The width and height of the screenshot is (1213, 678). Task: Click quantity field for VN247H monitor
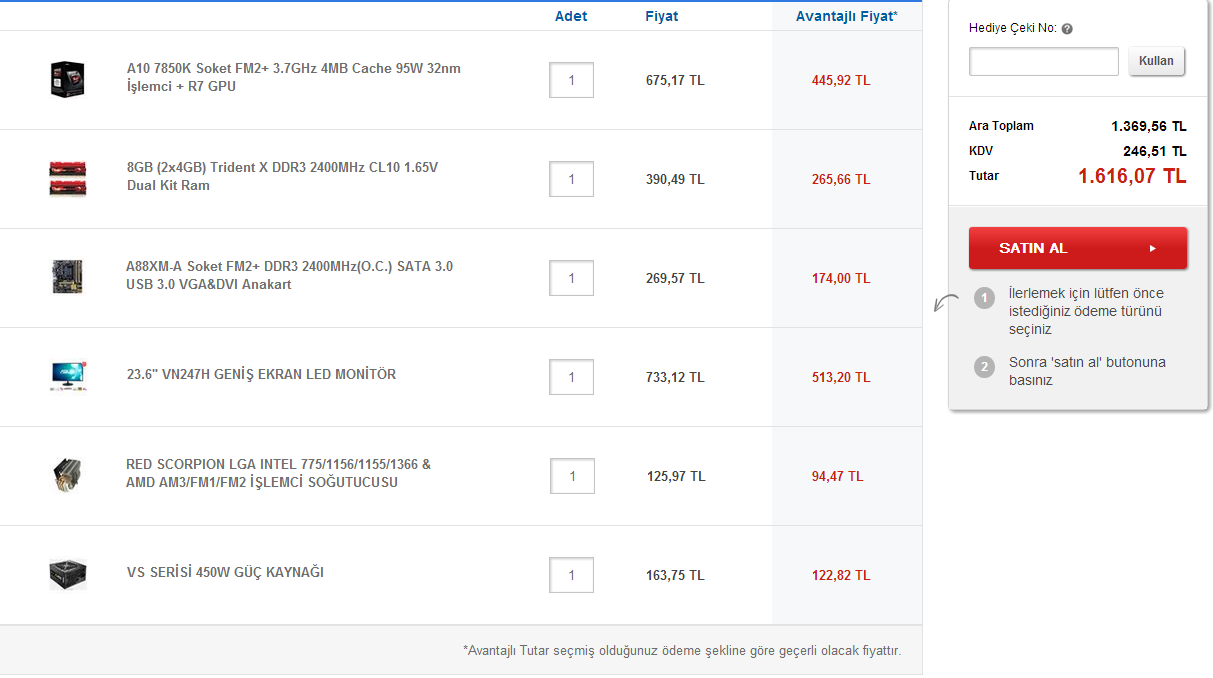pyautogui.click(x=571, y=377)
